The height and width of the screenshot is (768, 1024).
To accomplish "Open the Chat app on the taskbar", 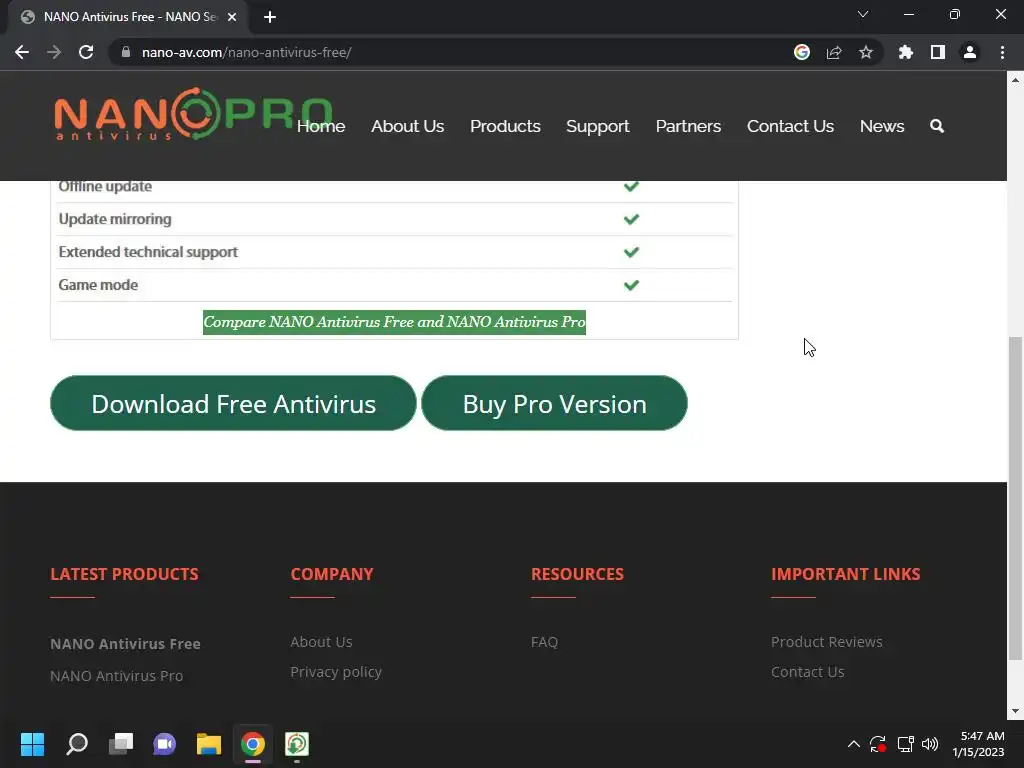I will 165,744.
